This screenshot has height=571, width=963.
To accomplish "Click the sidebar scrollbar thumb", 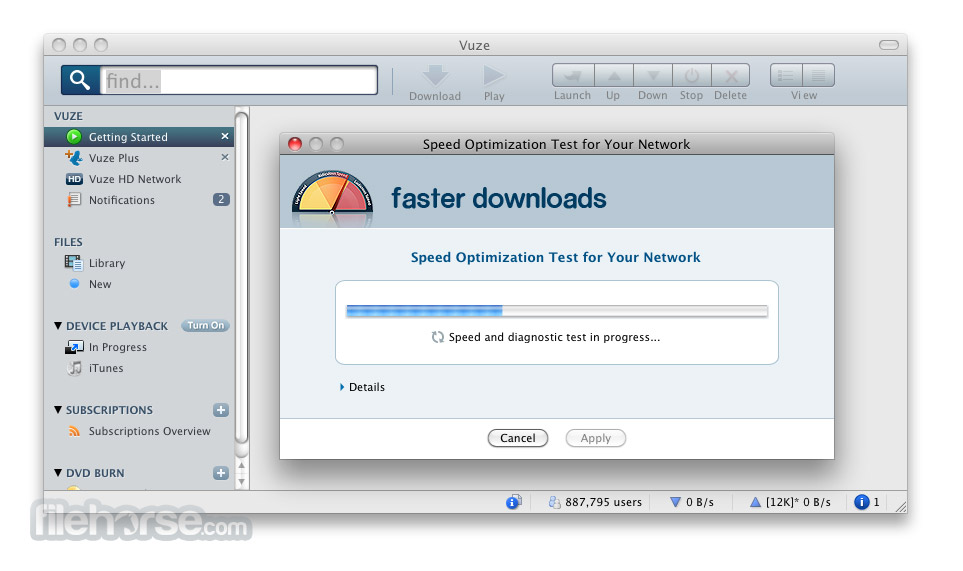I will click(242, 276).
